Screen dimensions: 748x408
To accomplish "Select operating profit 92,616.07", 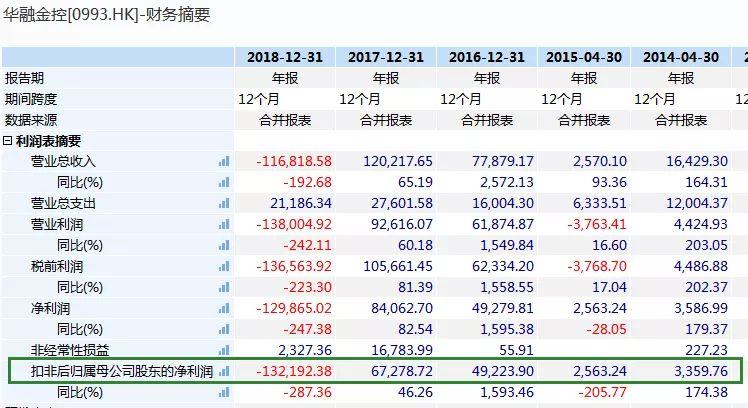I will coord(402,224).
